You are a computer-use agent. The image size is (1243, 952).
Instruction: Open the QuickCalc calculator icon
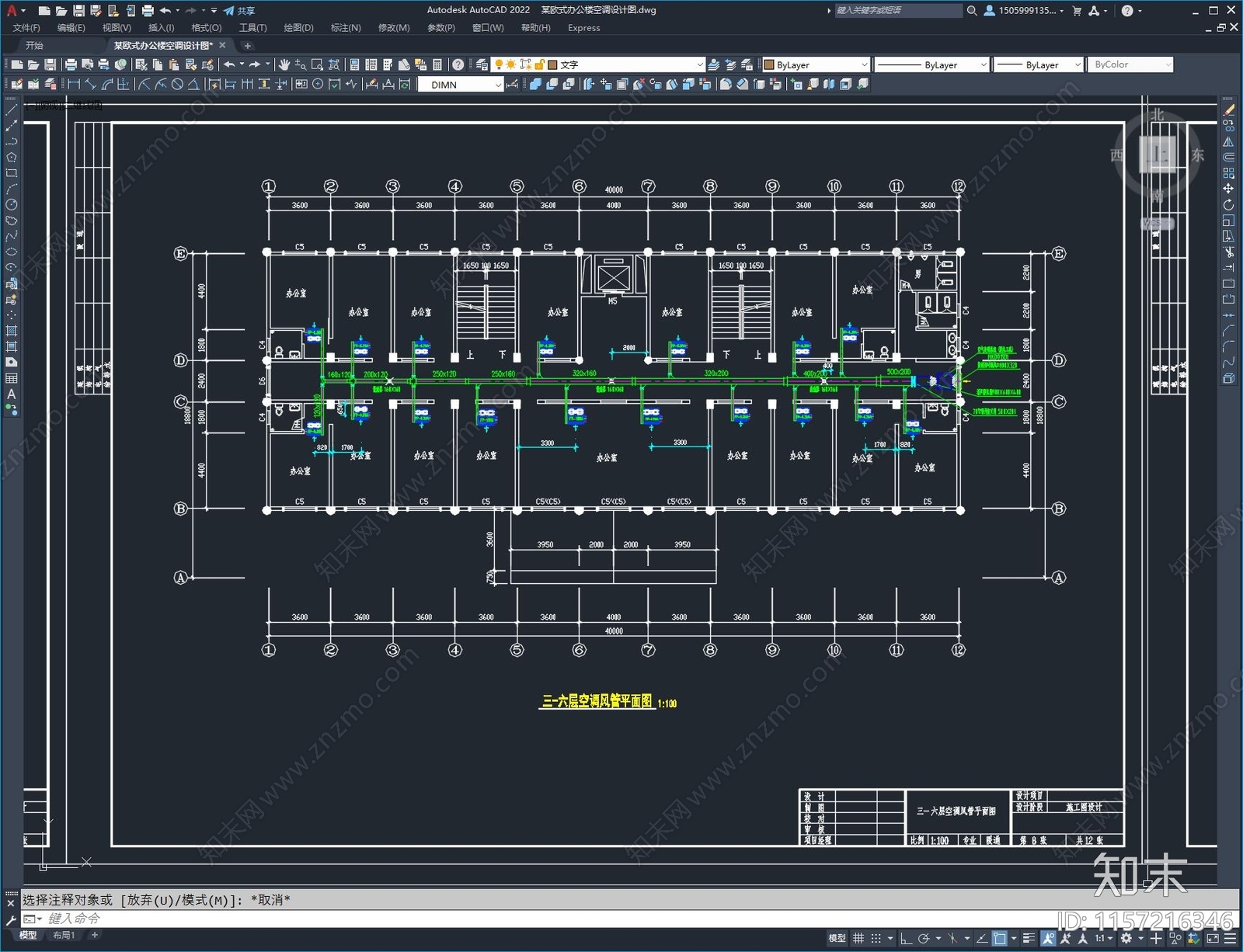[437, 64]
